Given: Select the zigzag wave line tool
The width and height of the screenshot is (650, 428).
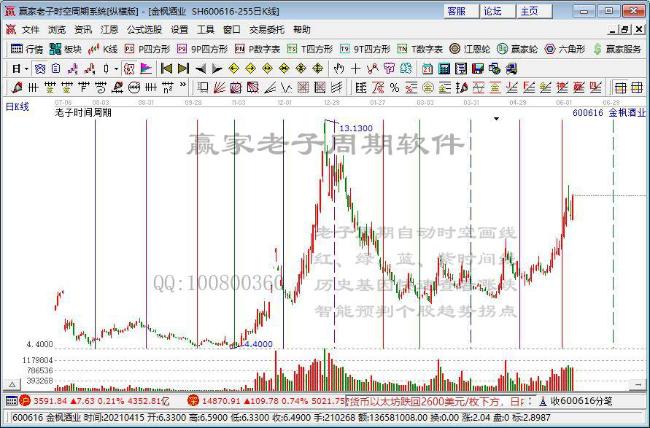Looking at the screenshot, I should point(286,88).
